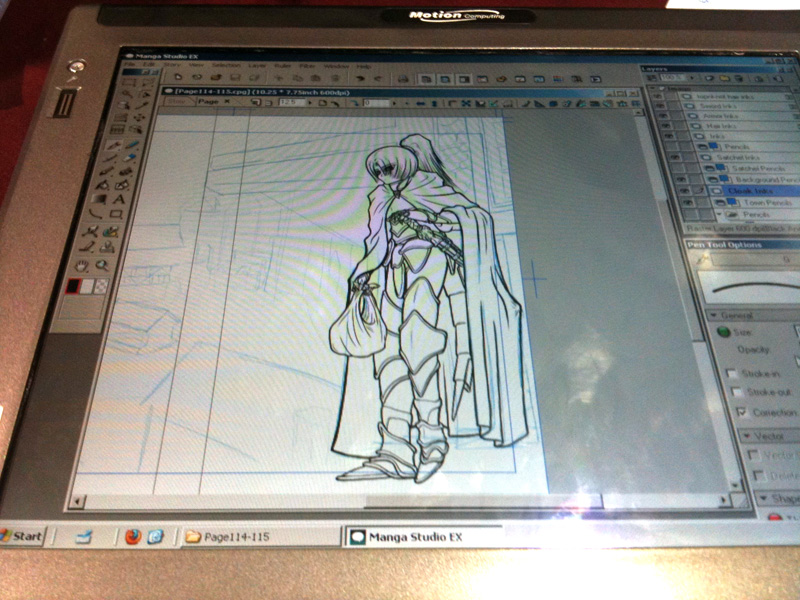The image size is (800, 600).
Task: Click the Print icon in main toolbar
Action: (x=403, y=79)
